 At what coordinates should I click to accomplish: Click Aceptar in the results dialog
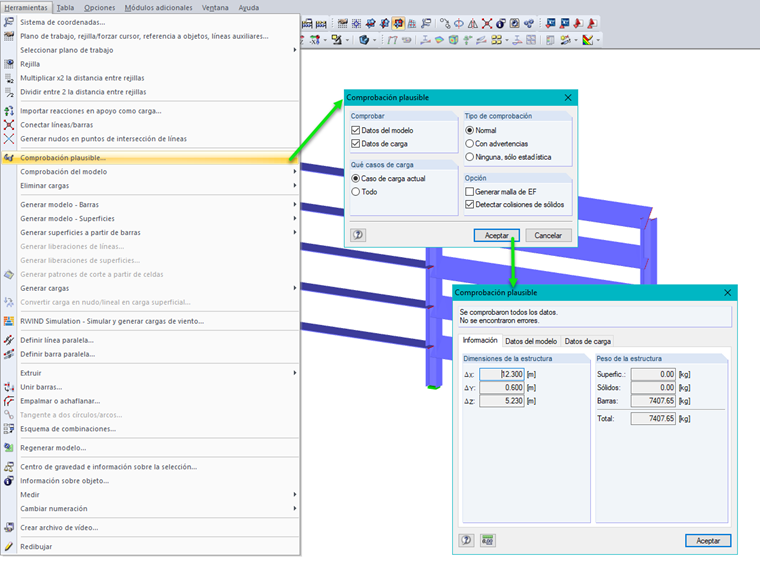coord(708,540)
